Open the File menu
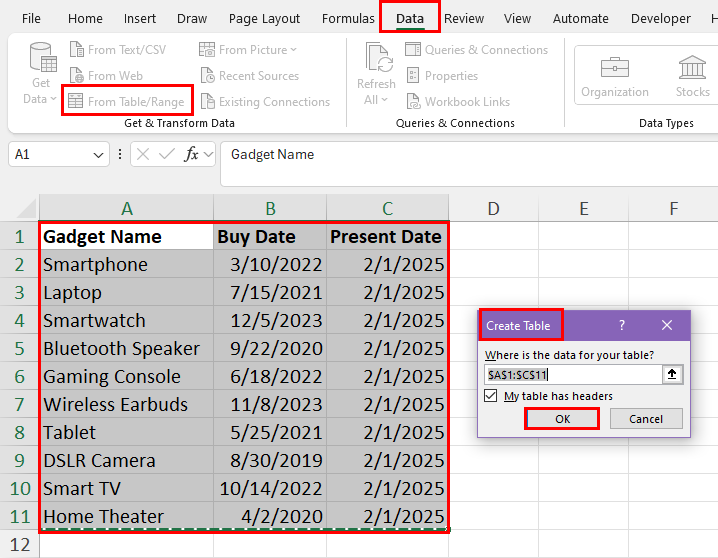 [x=31, y=18]
